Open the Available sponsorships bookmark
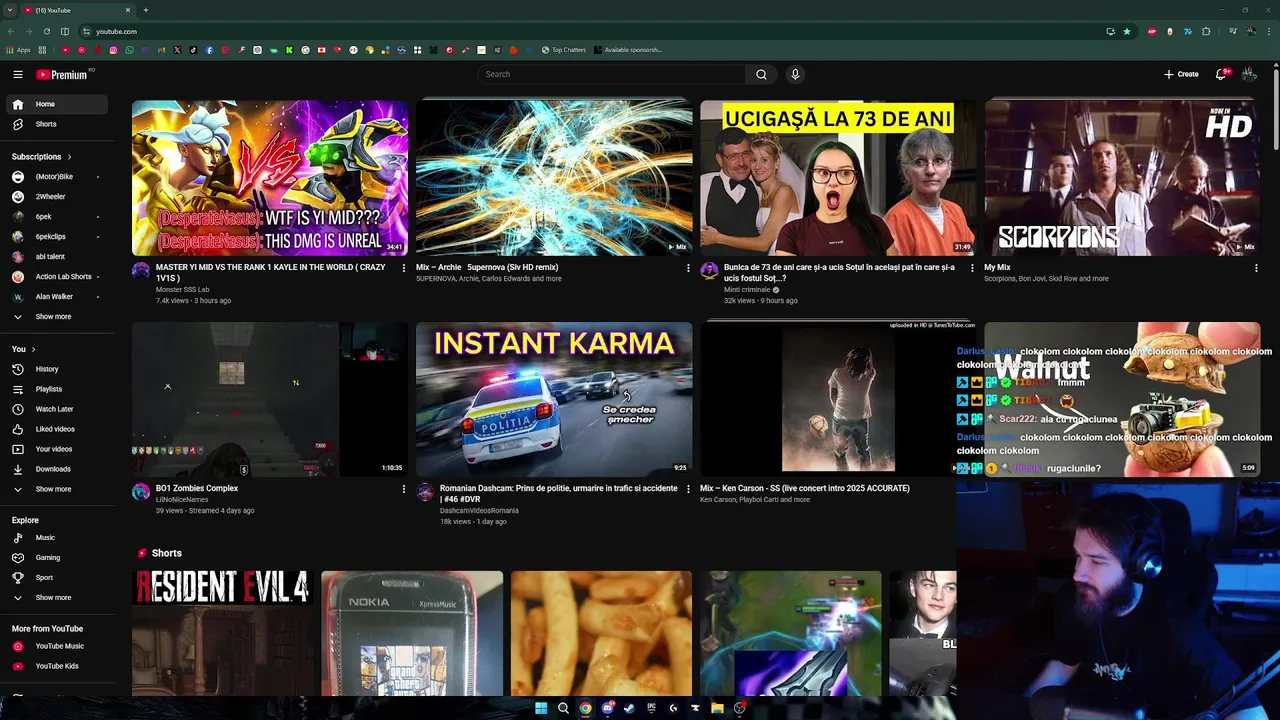 (628, 50)
